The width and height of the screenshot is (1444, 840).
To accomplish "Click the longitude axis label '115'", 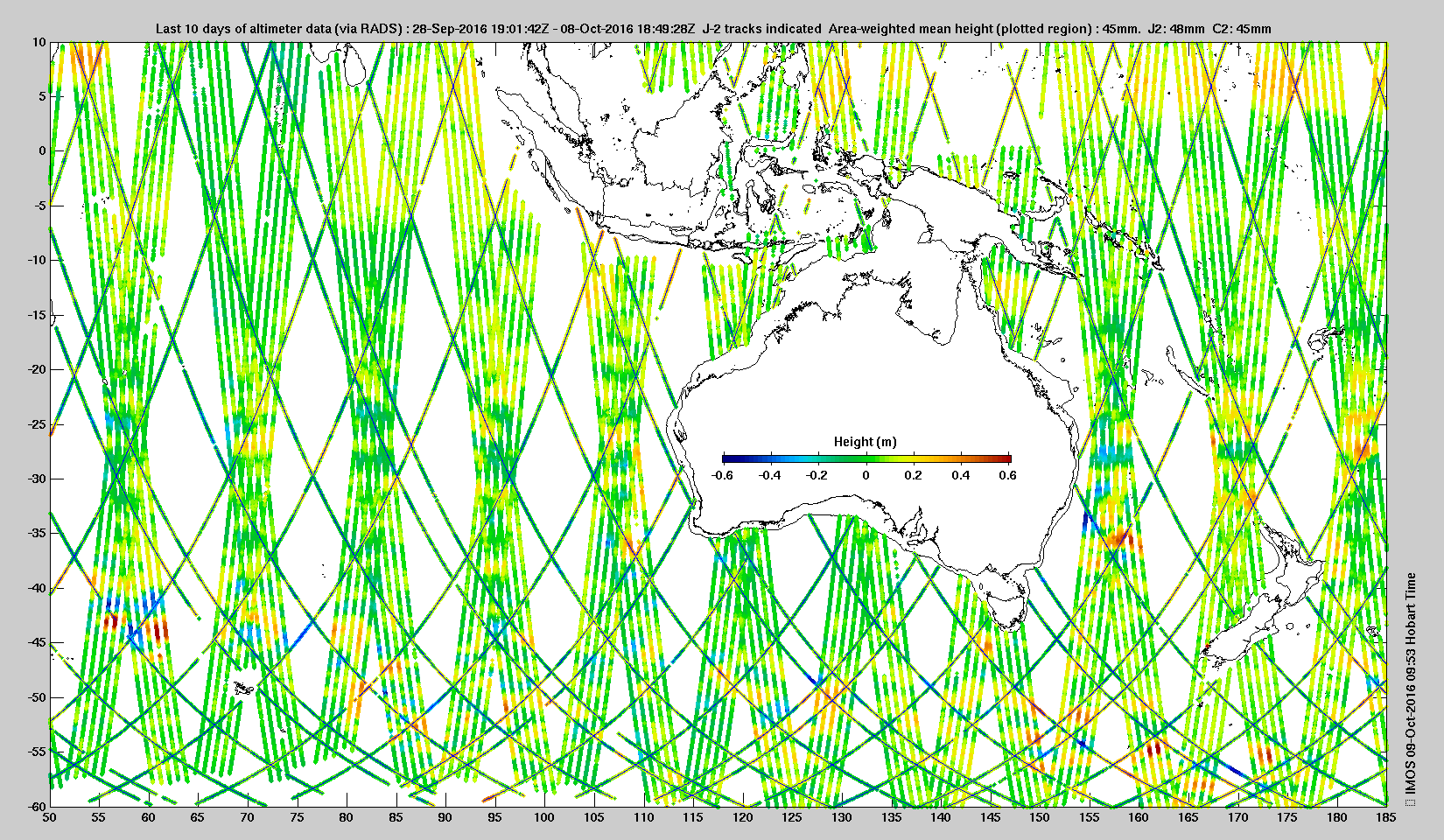I will tap(694, 817).
